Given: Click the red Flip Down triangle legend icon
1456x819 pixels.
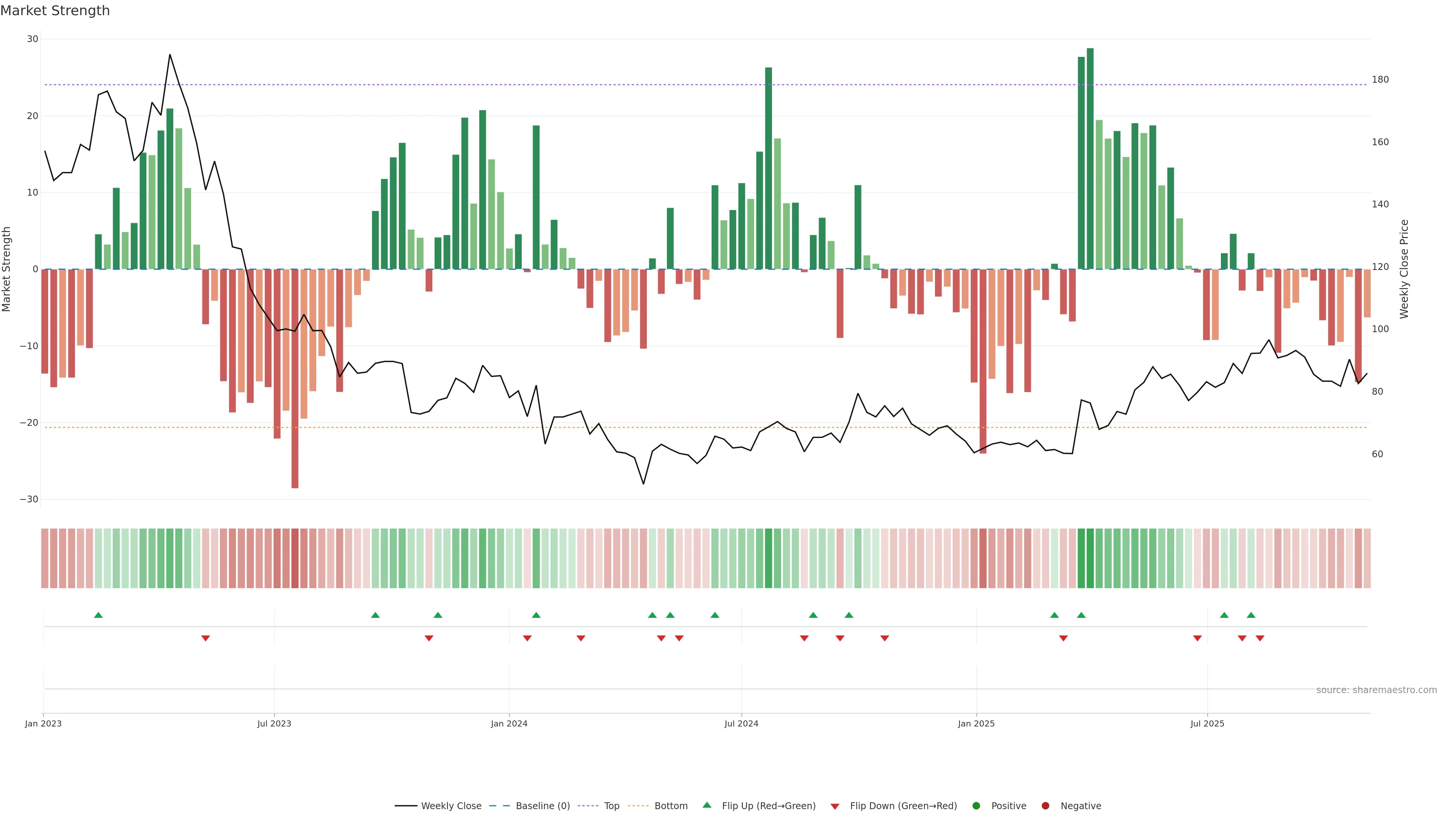Looking at the screenshot, I should point(835,806).
